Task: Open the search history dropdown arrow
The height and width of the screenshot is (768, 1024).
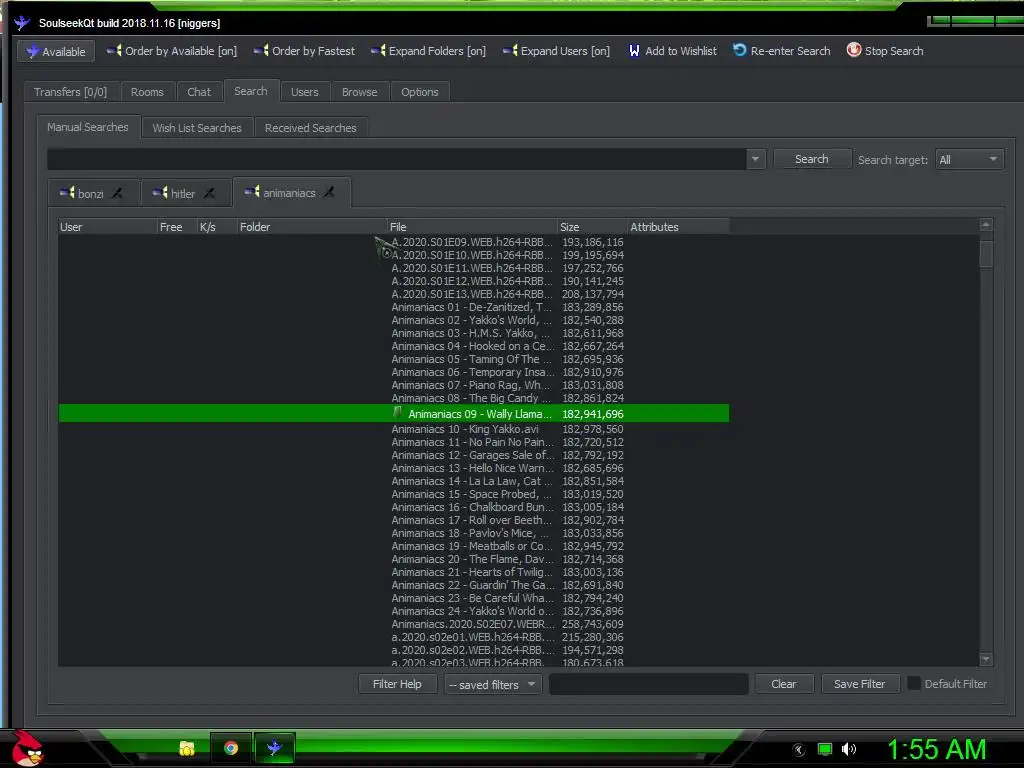Action: tap(756, 159)
